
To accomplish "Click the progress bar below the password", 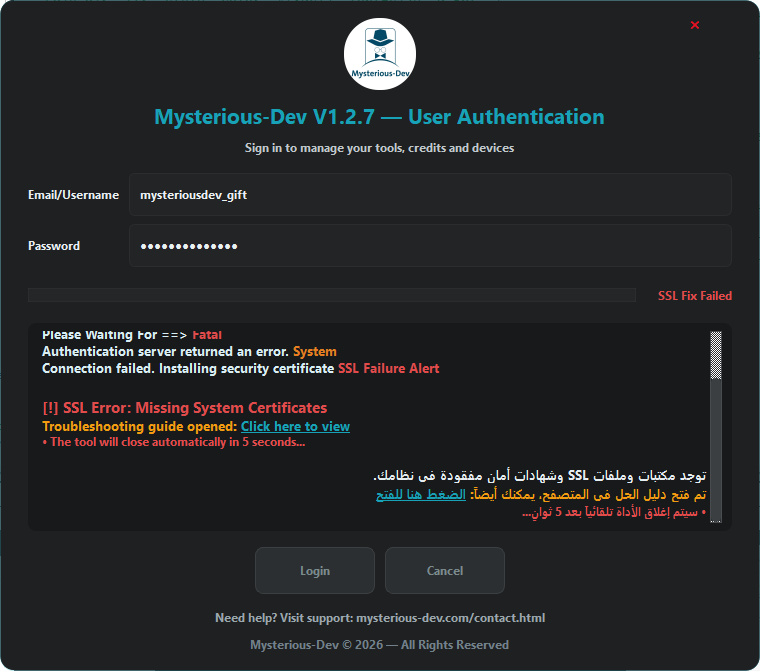I will 332,295.
